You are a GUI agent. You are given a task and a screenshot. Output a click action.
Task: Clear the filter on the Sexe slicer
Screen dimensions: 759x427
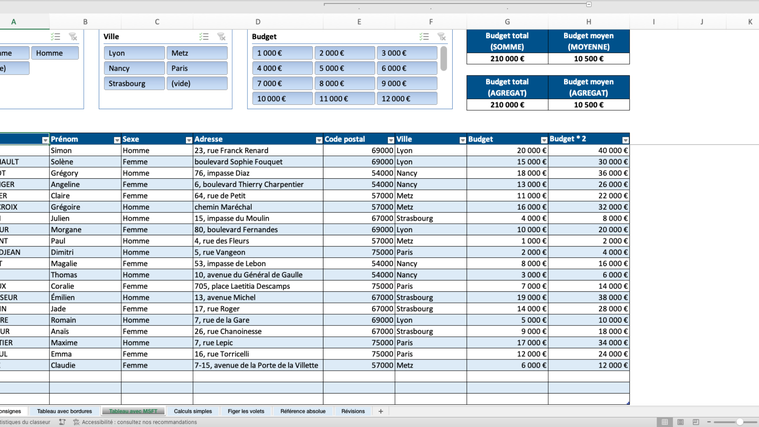[x=73, y=37]
